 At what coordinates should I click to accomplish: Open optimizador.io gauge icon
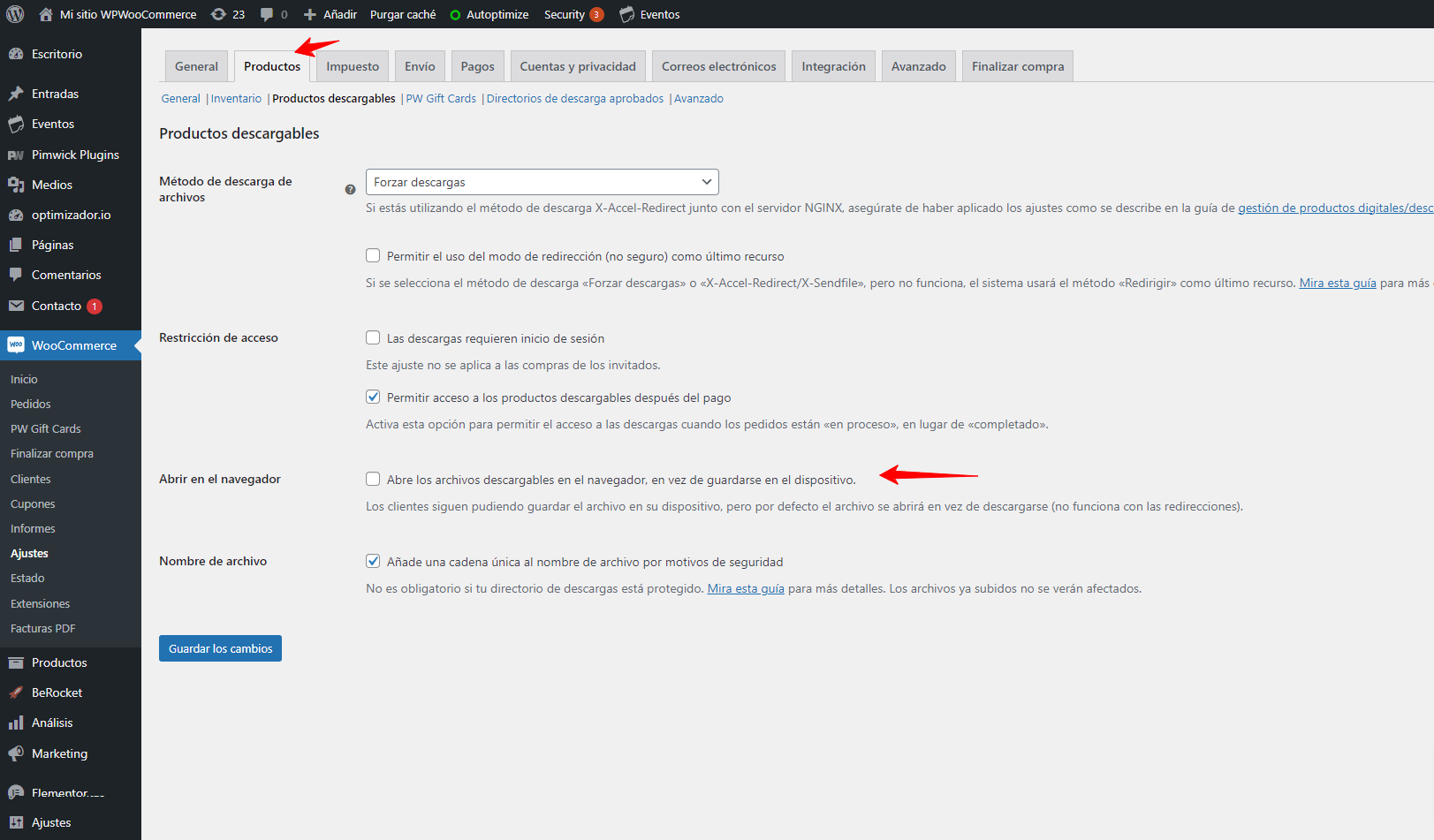pyautogui.click(x=16, y=215)
